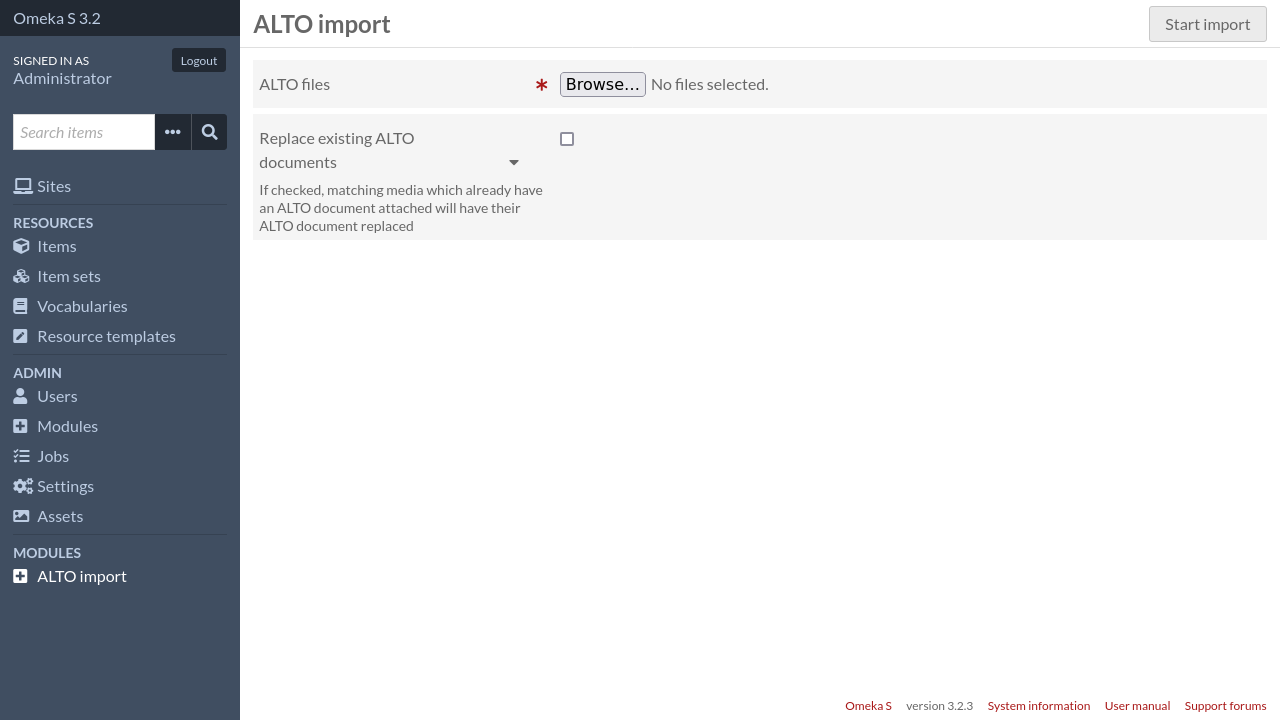Click the ALTO import module icon
This screenshot has width=1280, height=720.
[21, 575]
